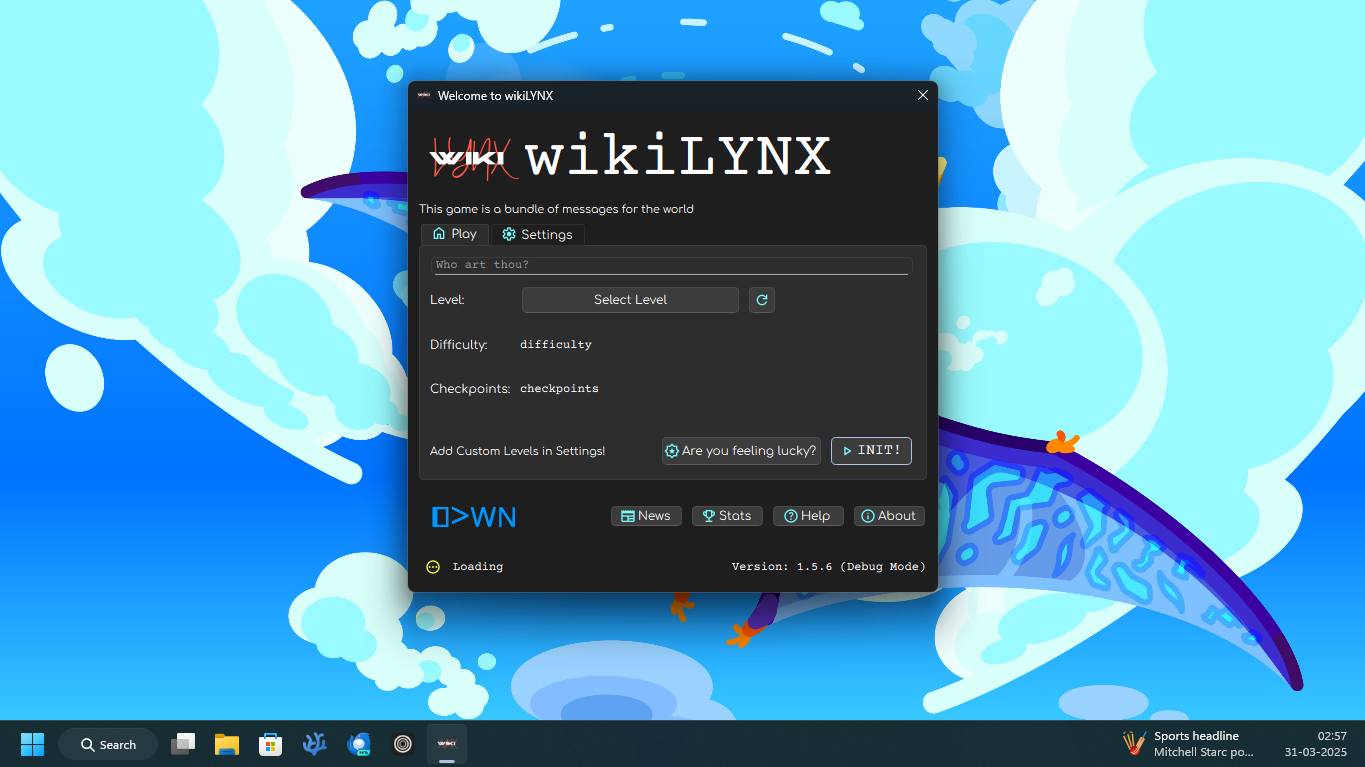Viewport: 1365px width, 767px height.
Task: Click the yellow Loading status icon
Action: click(x=433, y=567)
